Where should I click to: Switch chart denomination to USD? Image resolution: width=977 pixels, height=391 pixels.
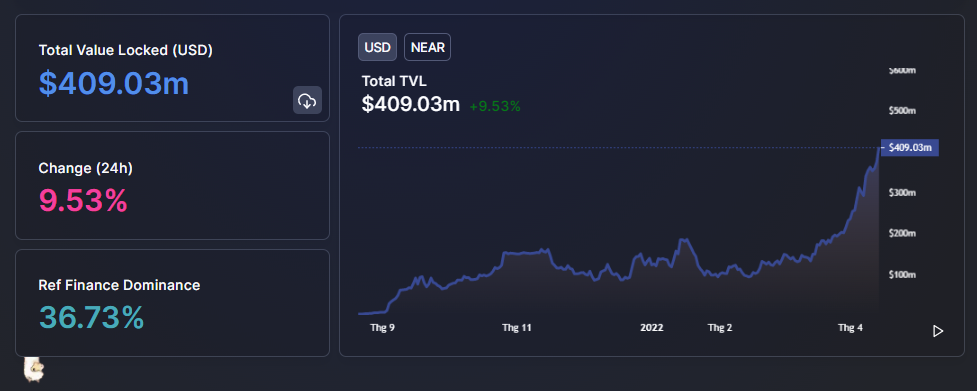(x=377, y=47)
